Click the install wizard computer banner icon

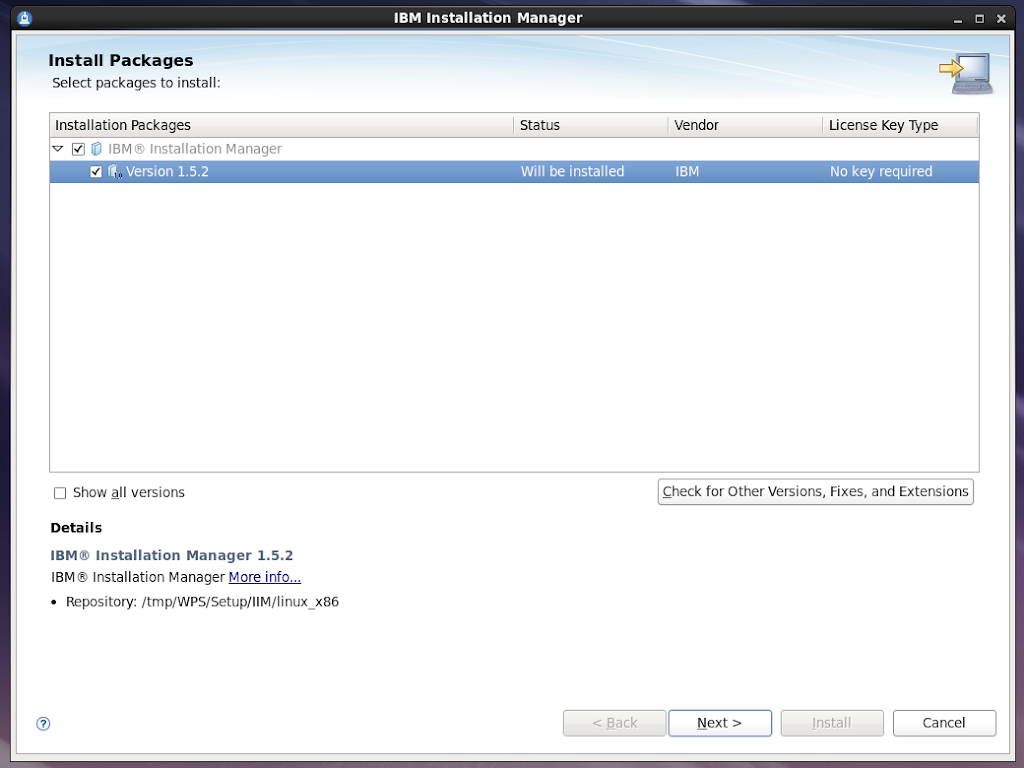tap(965, 73)
